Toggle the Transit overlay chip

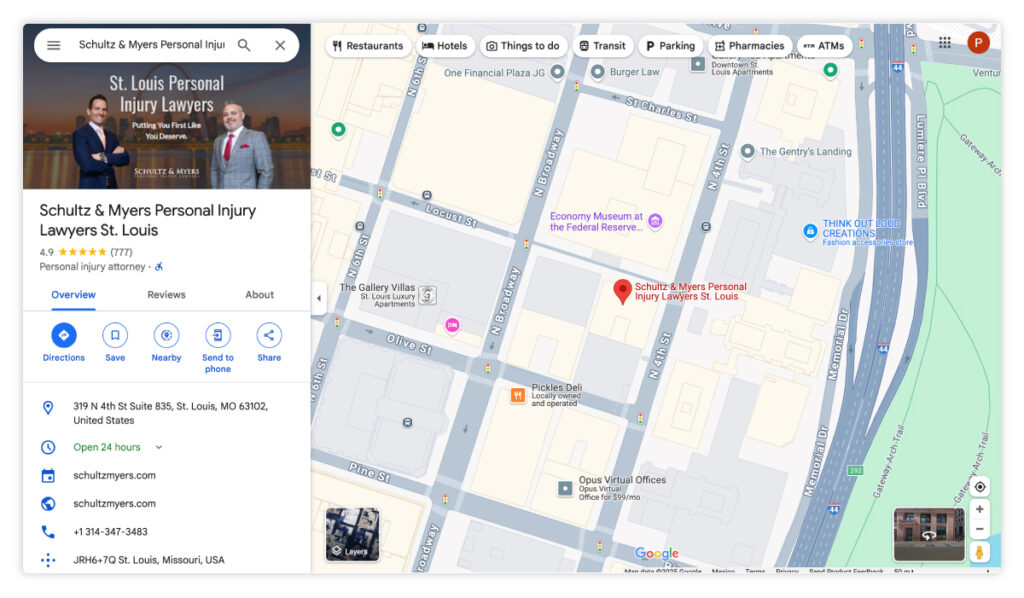[602, 45]
